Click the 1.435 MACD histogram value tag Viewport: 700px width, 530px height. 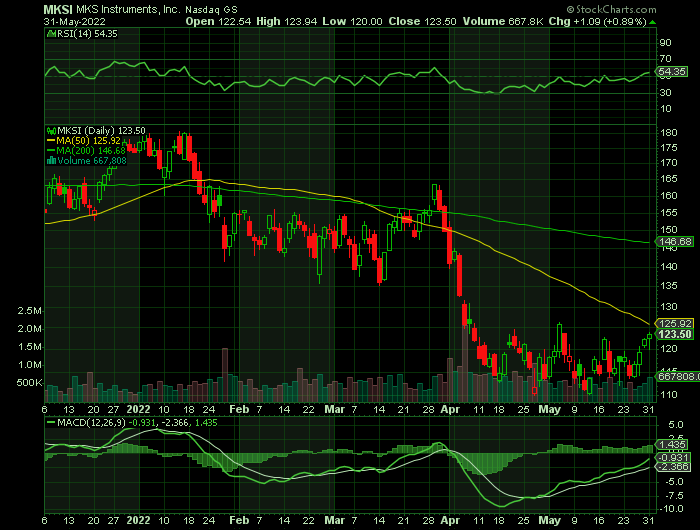(672, 445)
